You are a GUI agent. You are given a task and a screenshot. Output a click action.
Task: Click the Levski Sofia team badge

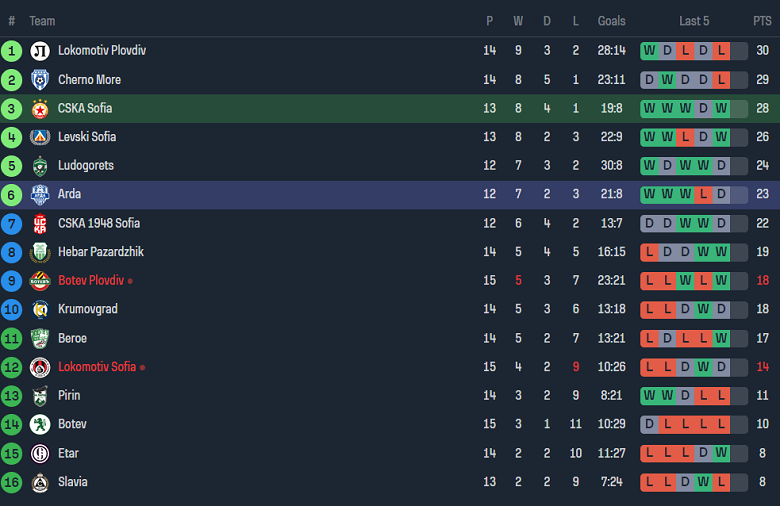tap(40, 137)
